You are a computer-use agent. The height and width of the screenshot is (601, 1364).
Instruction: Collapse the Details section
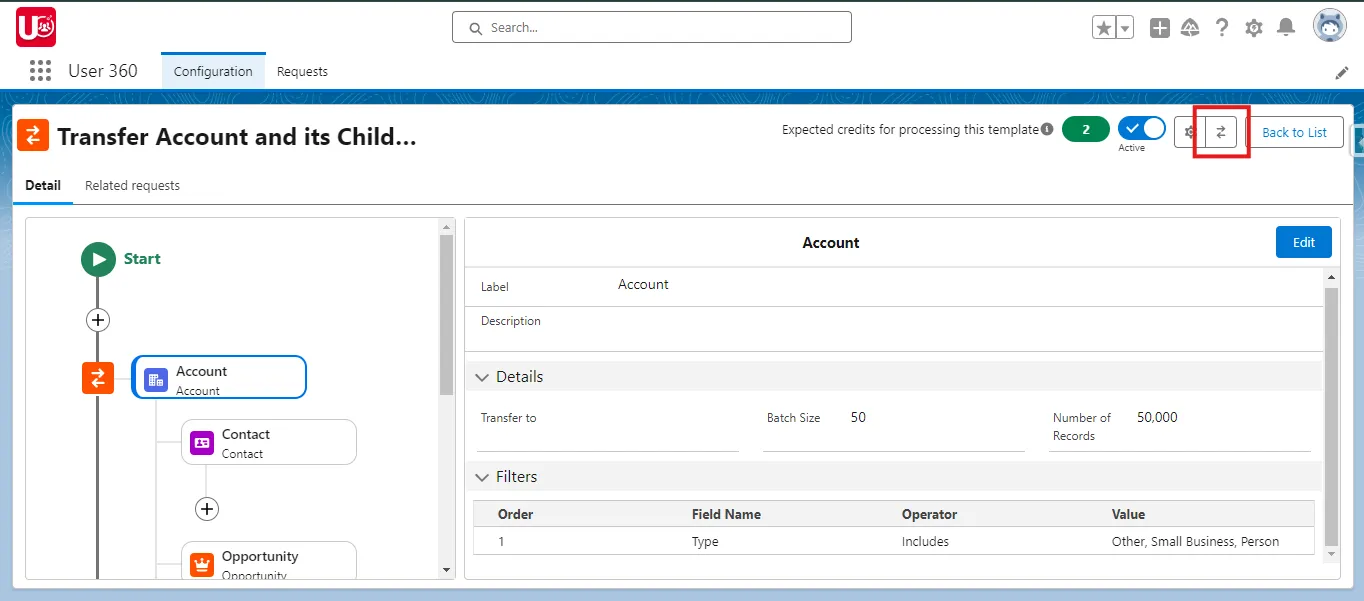[x=482, y=376]
